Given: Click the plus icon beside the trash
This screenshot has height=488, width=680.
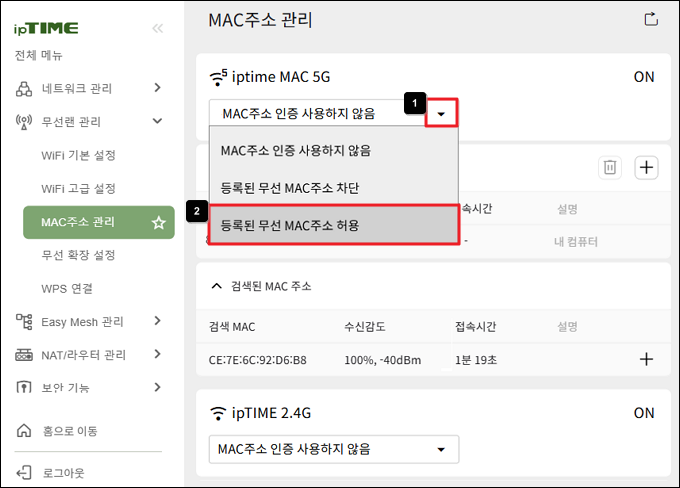Looking at the screenshot, I should (x=646, y=167).
